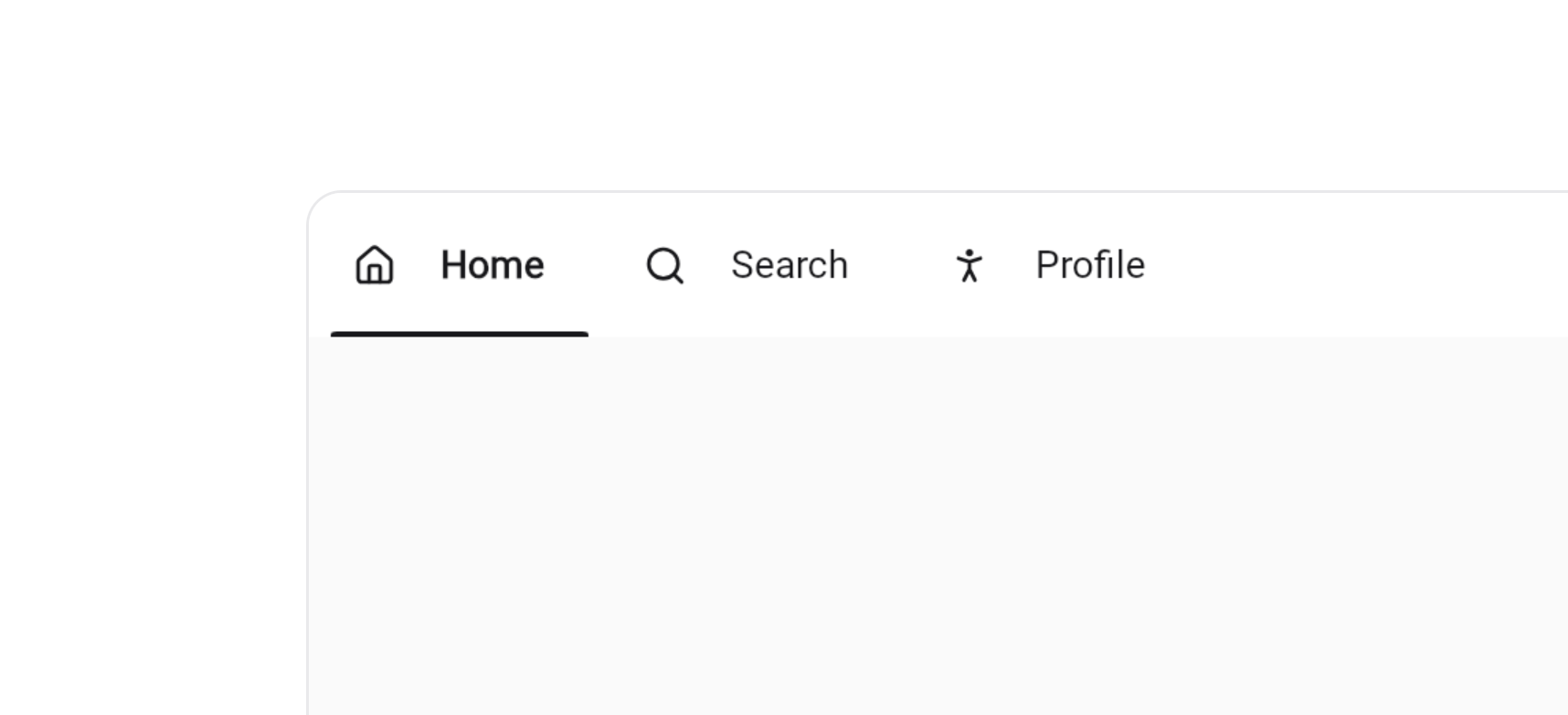Return to Home using the first tab
This screenshot has width=1568, height=715.
[459, 265]
